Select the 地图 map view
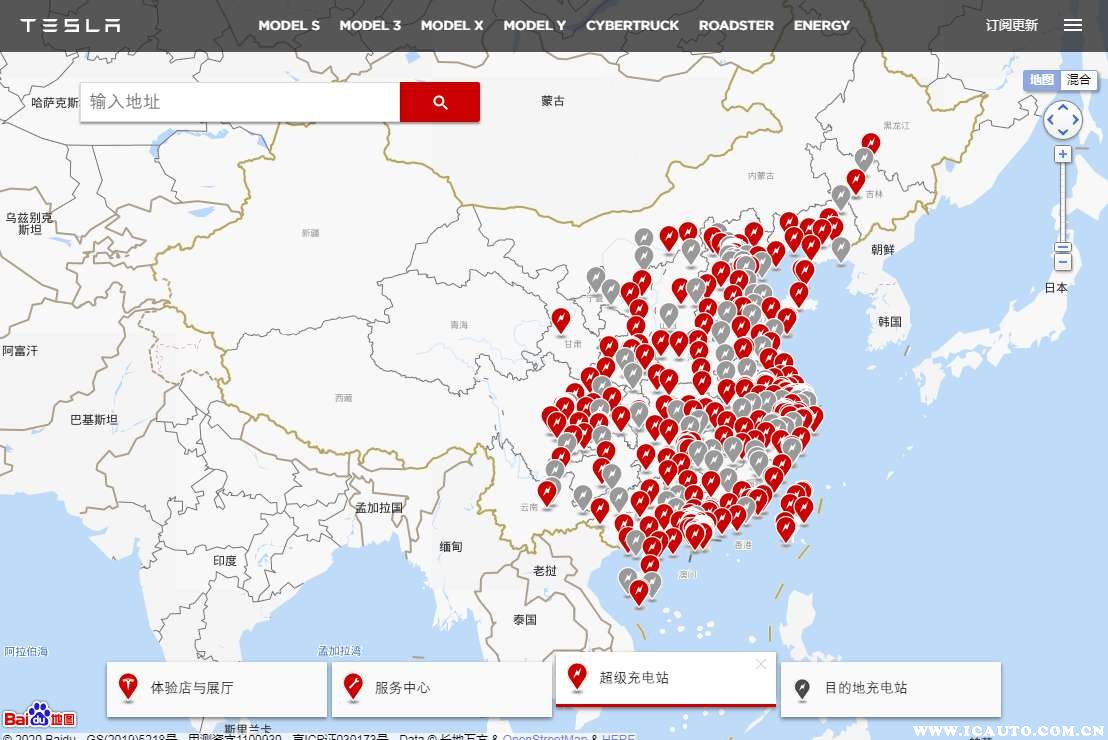1108x740 pixels. [1041, 80]
